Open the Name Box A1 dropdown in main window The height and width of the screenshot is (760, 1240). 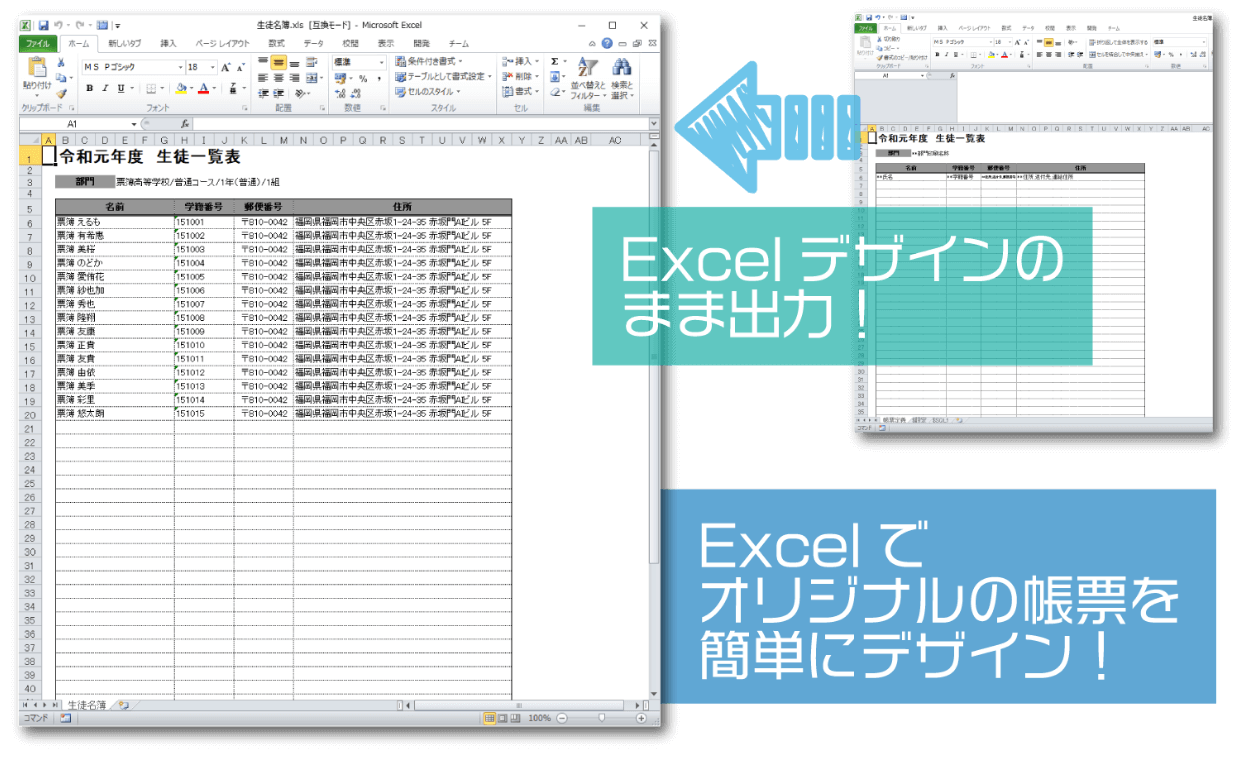coord(133,124)
